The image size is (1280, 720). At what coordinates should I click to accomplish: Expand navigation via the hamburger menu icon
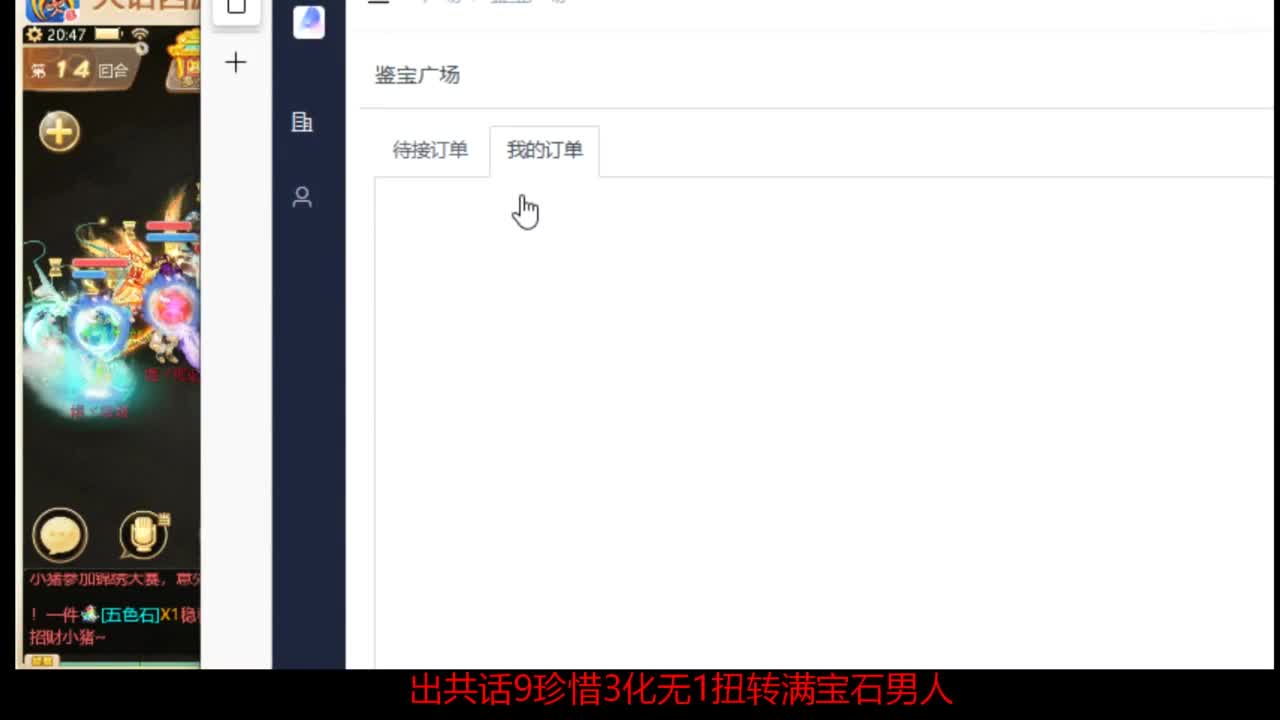(x=378, y=2)
